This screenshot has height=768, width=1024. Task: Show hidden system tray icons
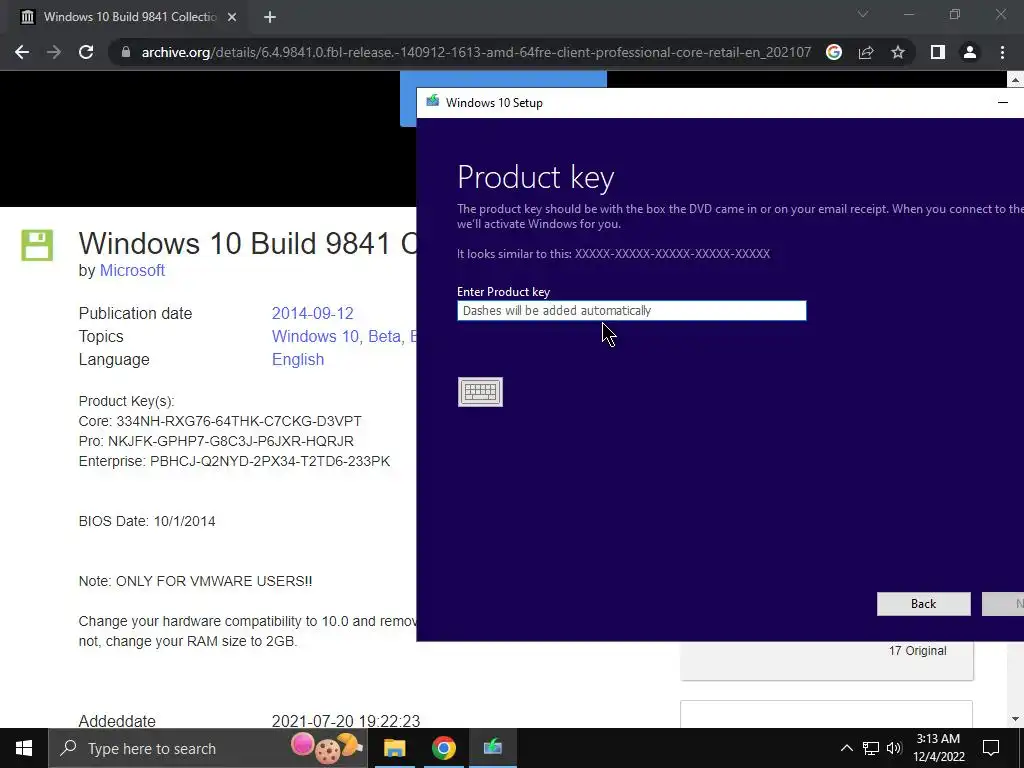pyautogui.click(x=846, y=748)
